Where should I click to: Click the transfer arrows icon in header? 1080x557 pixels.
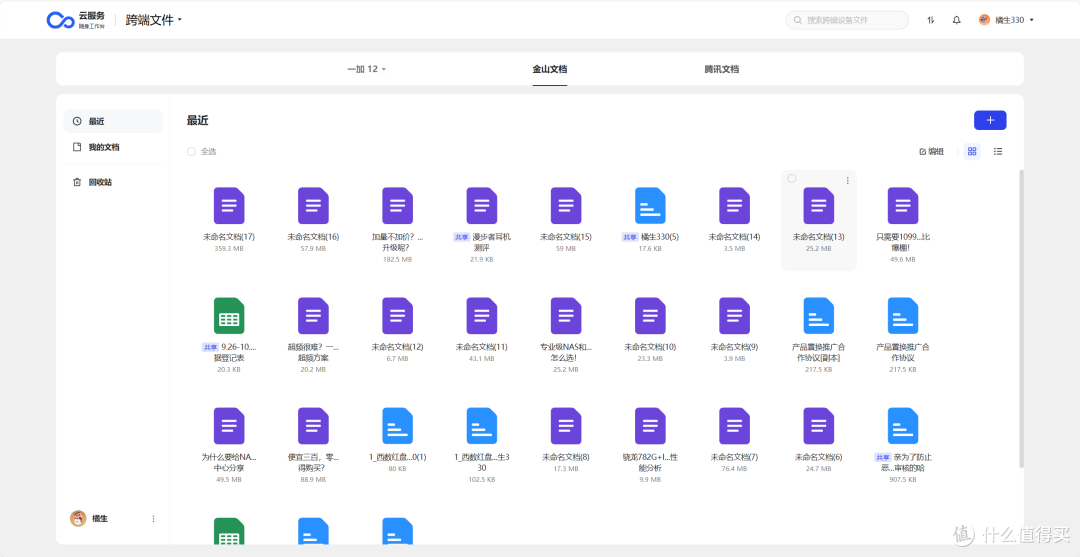pyautogui.click(x=931, y=20)
